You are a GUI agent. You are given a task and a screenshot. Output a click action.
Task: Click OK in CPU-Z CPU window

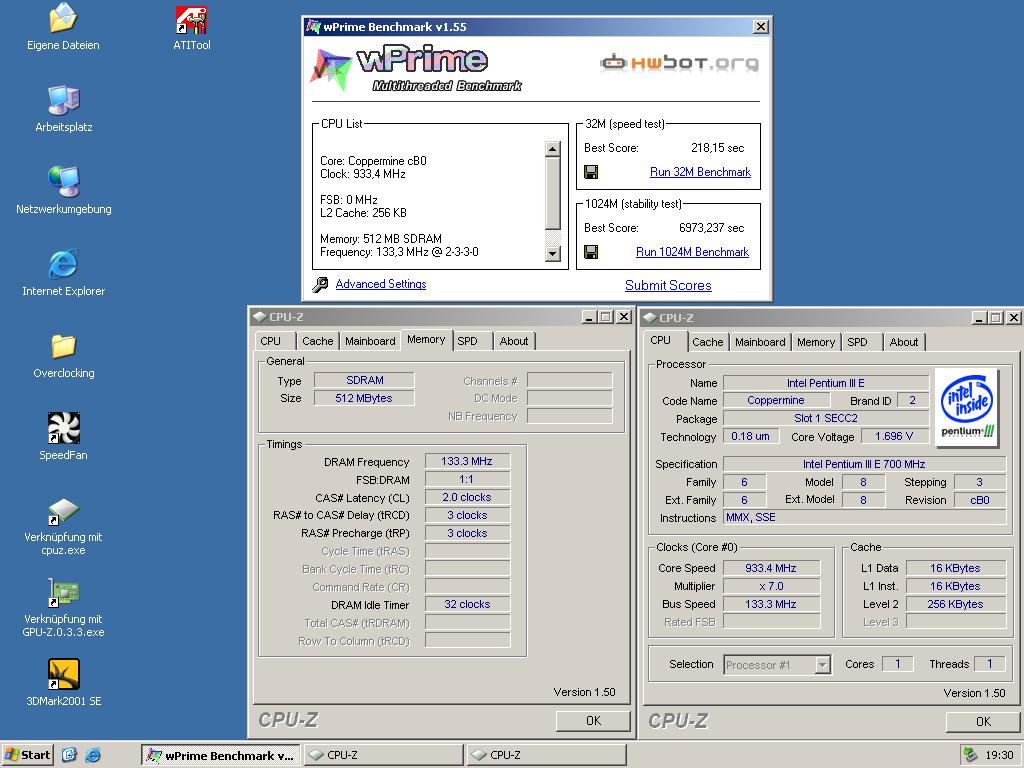pyautogui.click(x=983, y=722)
